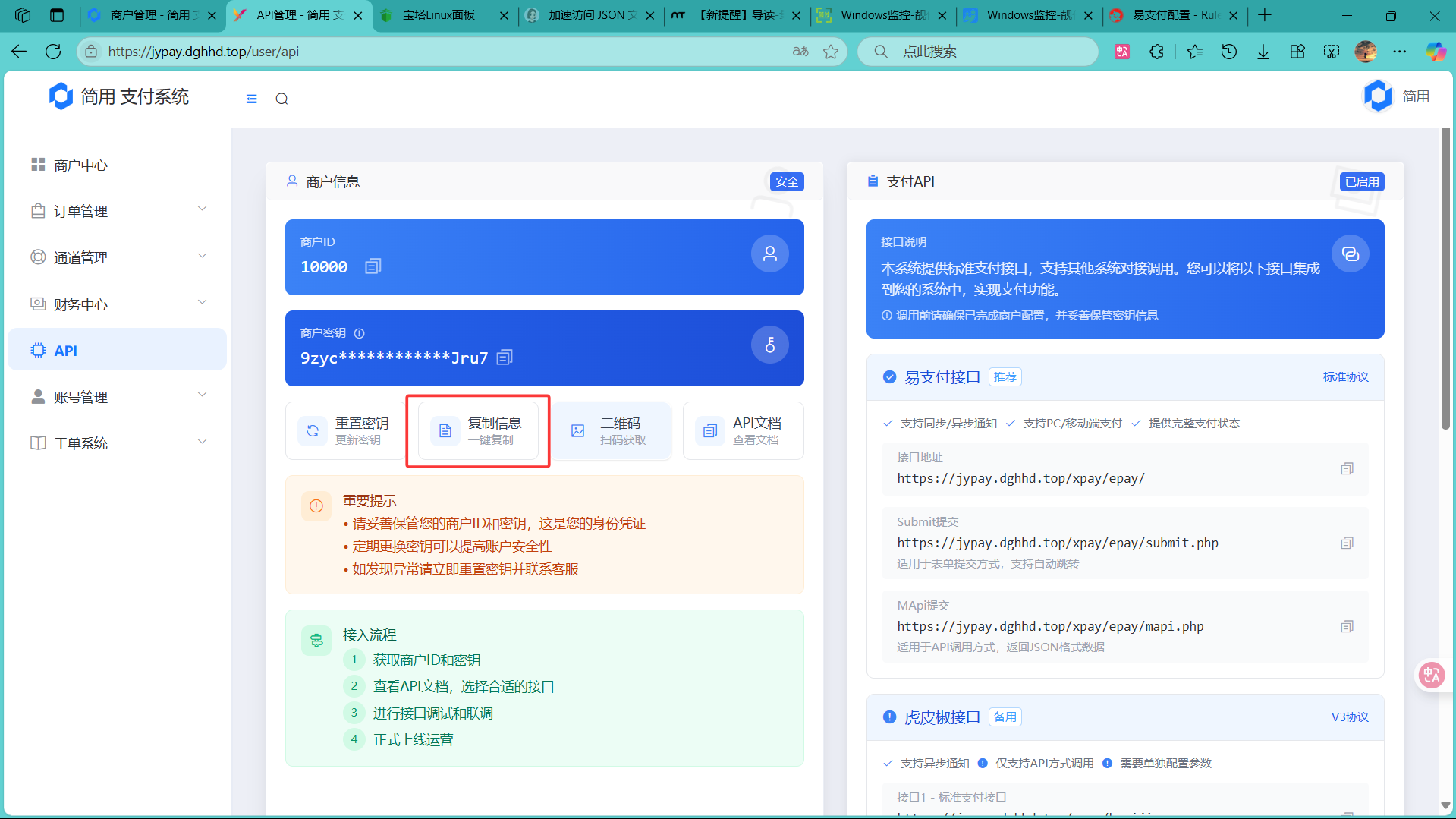Screen dimensions: 1456x819
Task: Copy the merchant ID 10000
Action: coord(373,266)
